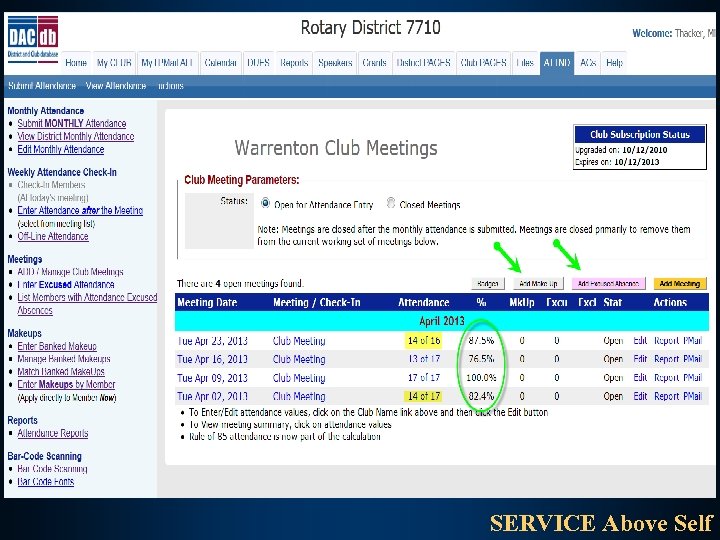Open Enter Makeups by Member link

pos(66,384)
